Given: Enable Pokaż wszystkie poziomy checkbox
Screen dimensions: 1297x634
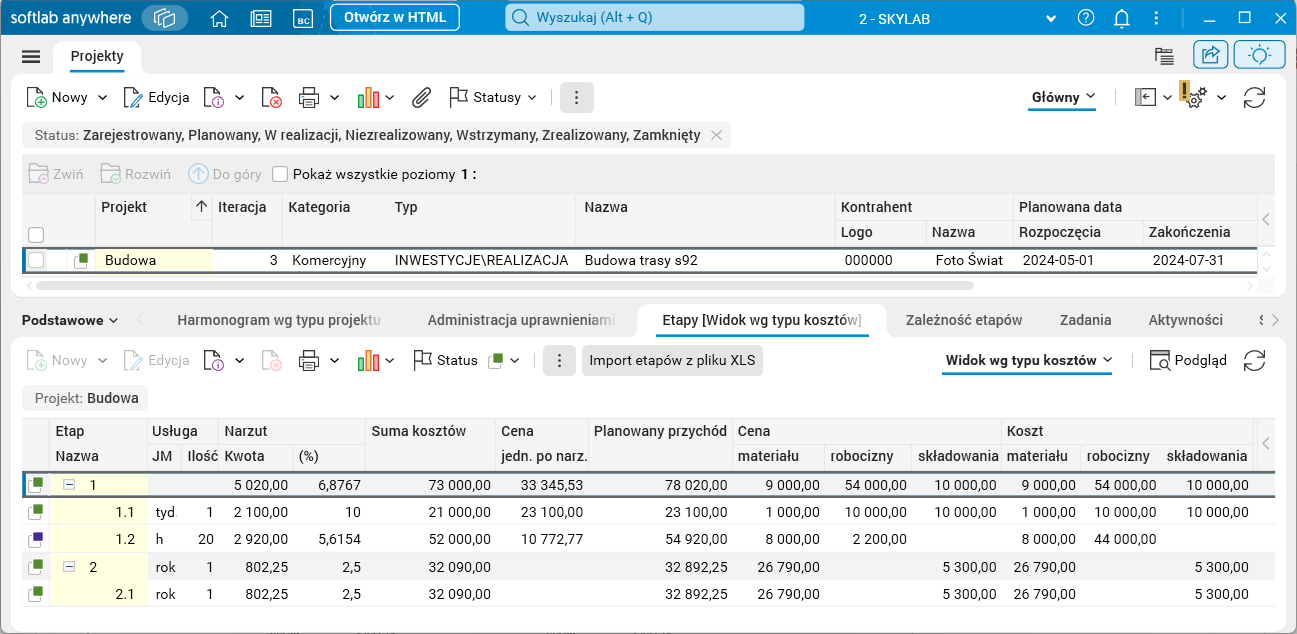Looking at the screenshot, I should 280,173.
